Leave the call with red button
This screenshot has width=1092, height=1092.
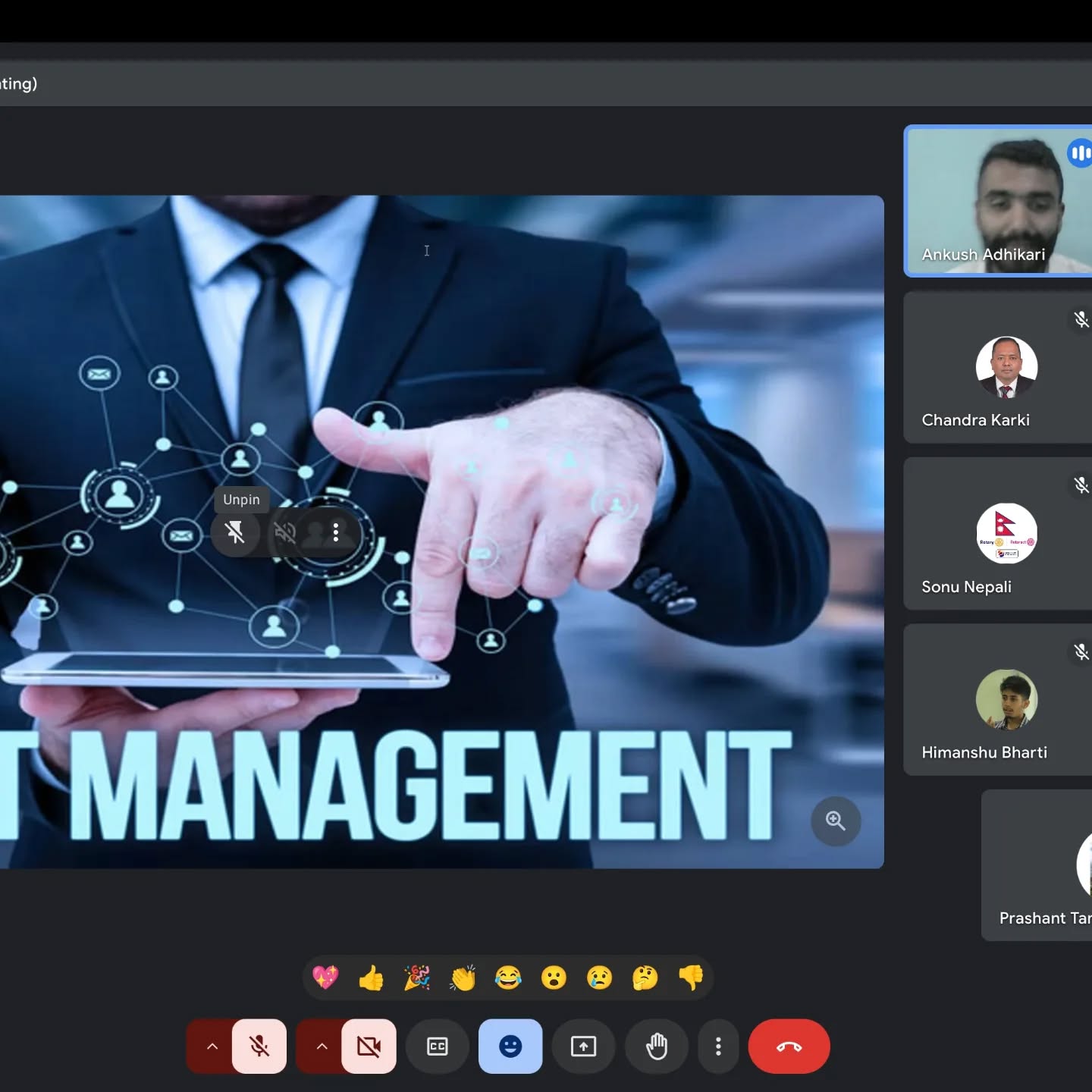pos(789,1046)
